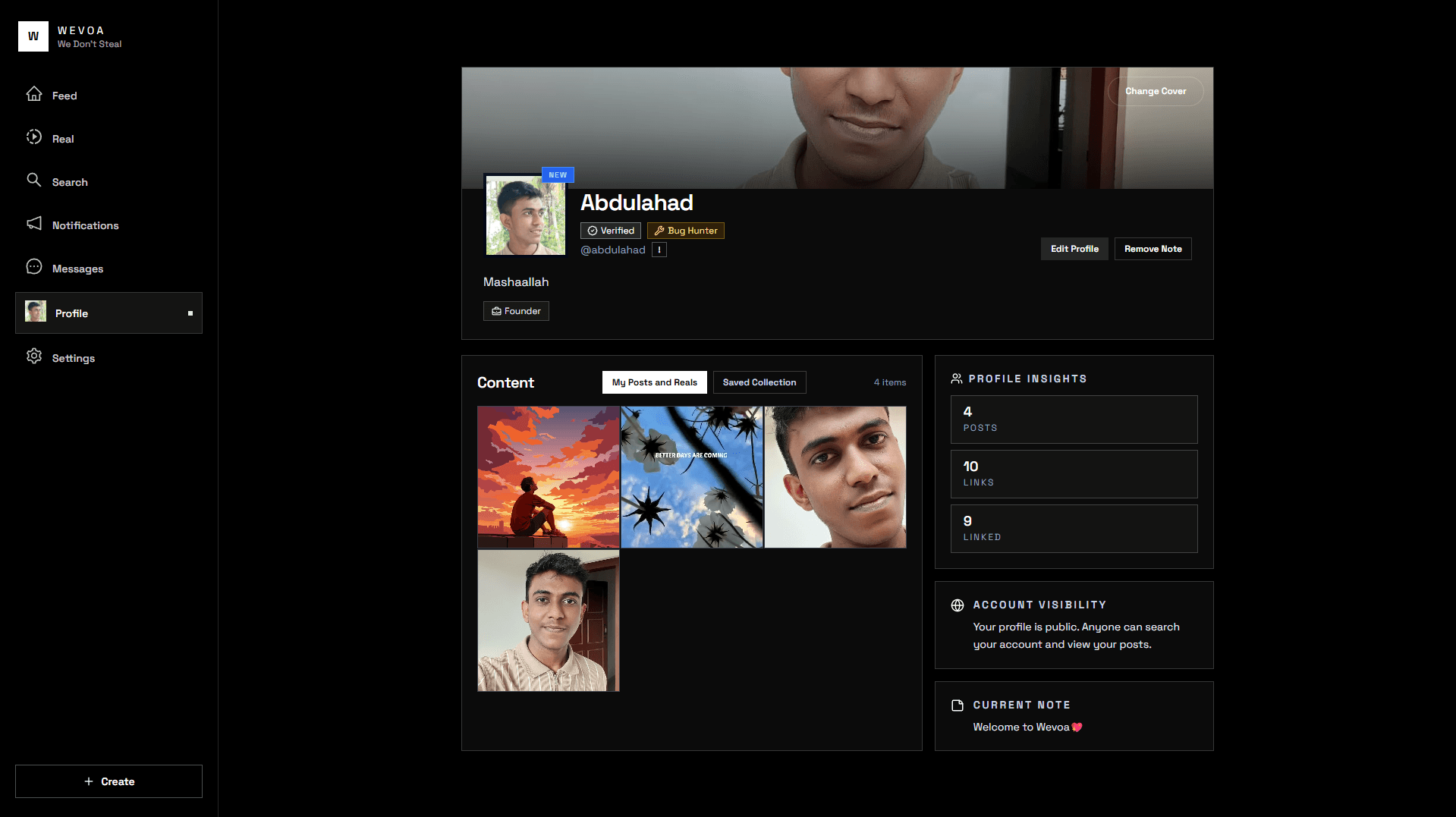Click the Verified badge
This screenshot has width=1456, height=817.
pos(610,231)
